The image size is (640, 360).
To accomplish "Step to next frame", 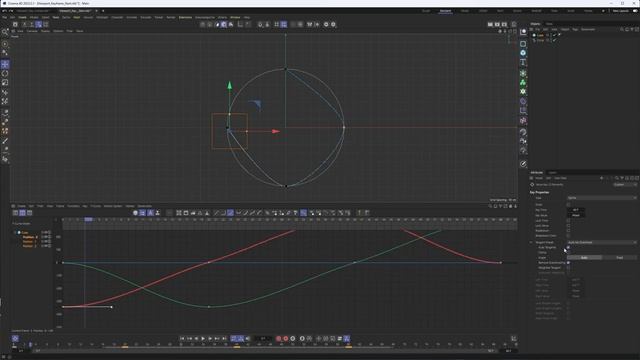I will (210, 338).
